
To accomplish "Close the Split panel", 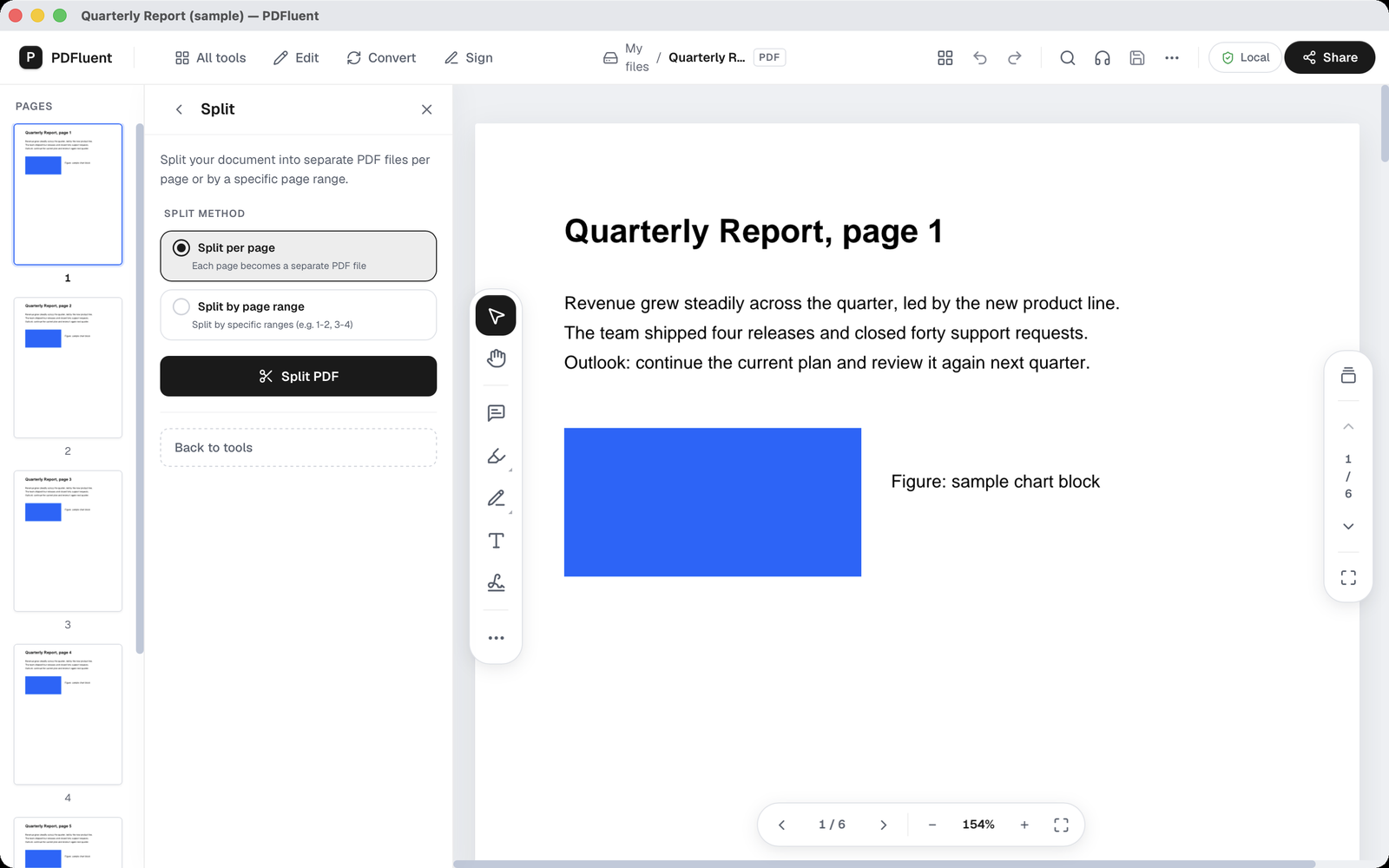I will click(x=426, y=109).
